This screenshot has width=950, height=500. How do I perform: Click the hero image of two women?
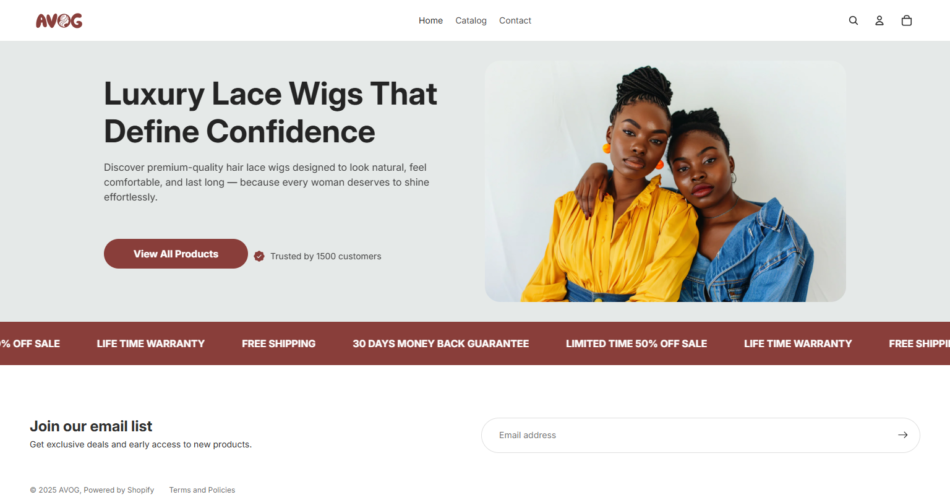click(665, 181)
